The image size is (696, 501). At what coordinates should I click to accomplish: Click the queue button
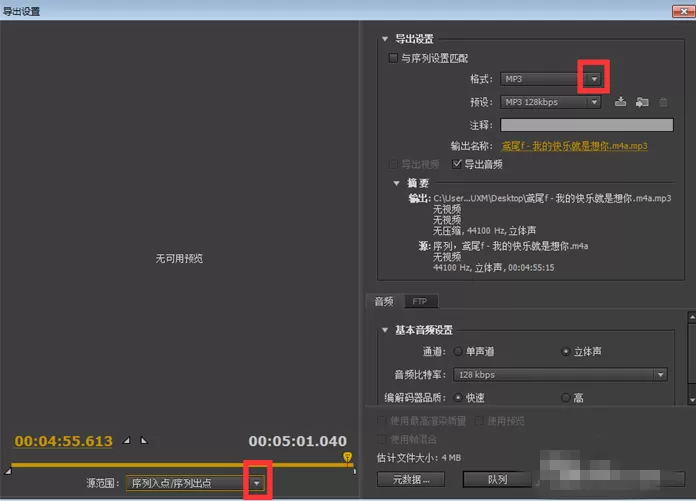[497, 479]
